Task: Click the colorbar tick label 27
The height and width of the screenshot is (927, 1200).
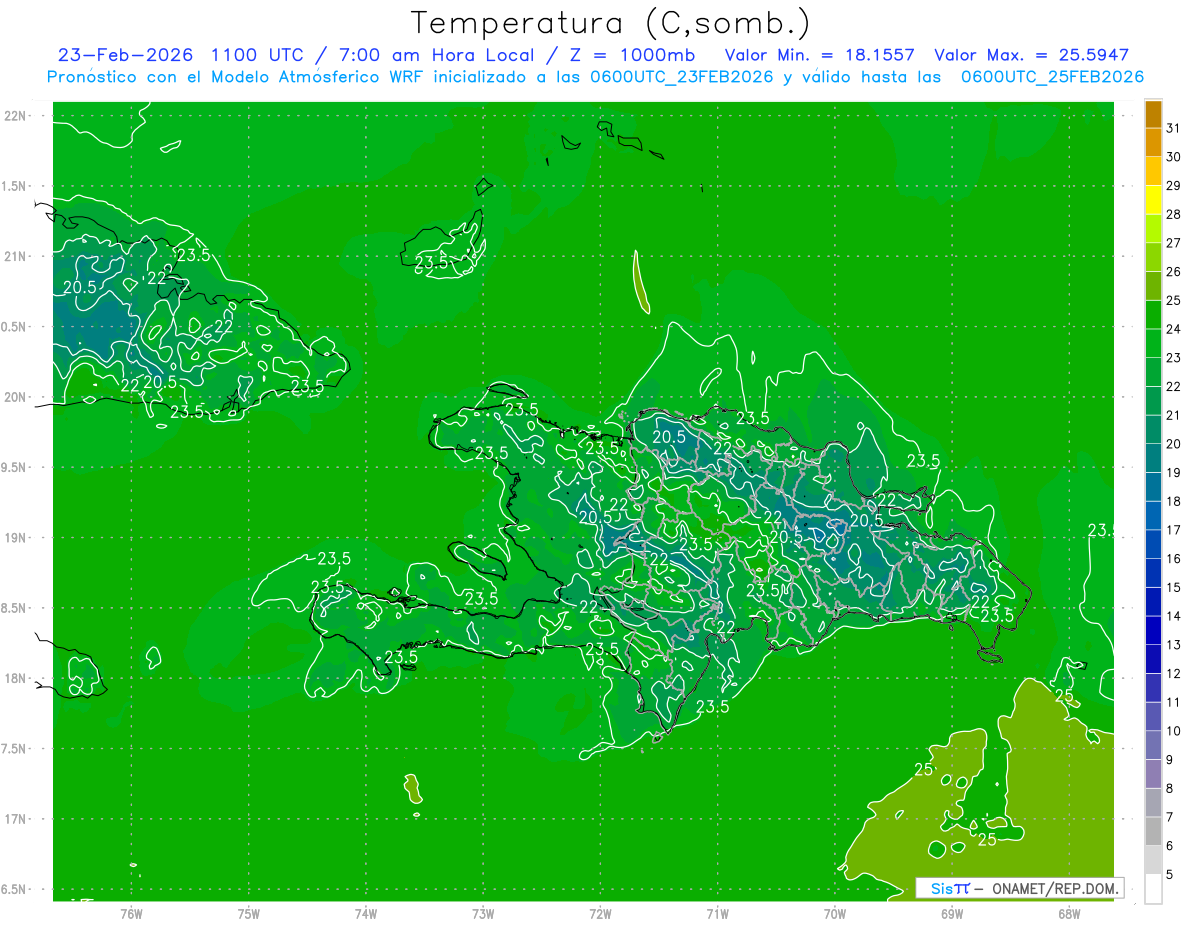Action: pyautogui.click(x=1174, y=243)
